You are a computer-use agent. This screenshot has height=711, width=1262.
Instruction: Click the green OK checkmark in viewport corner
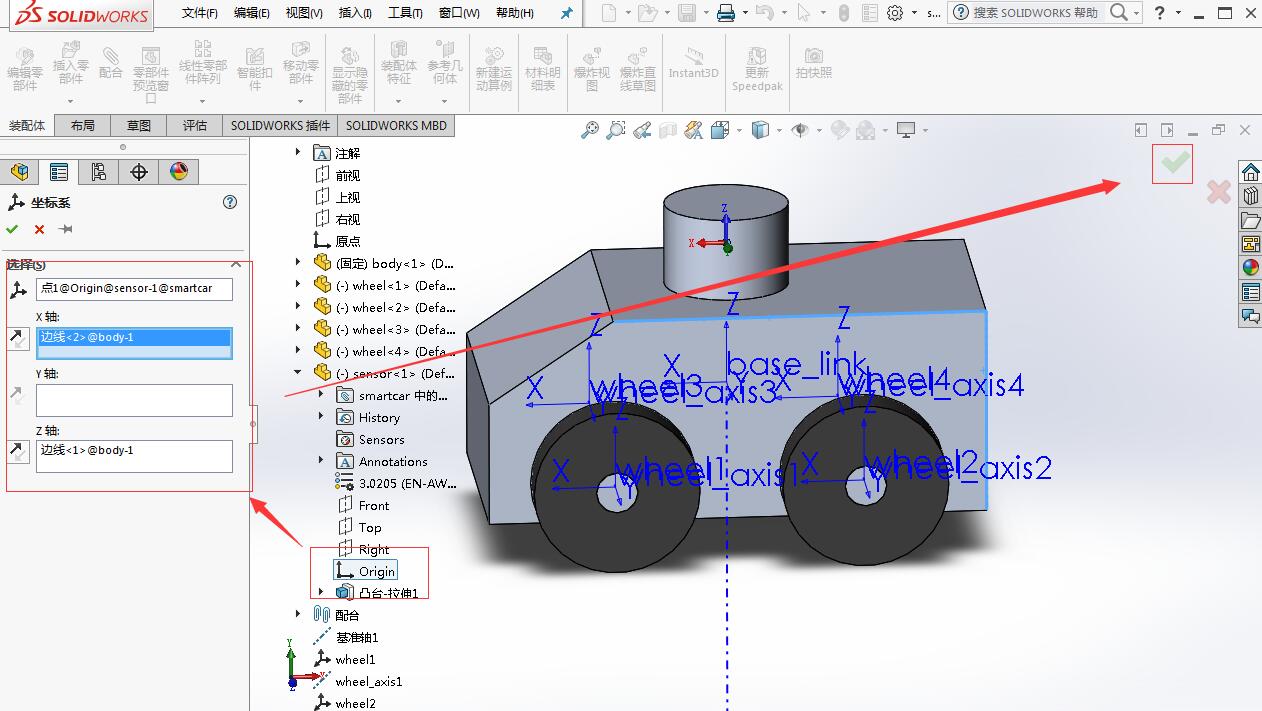tap(1174, 163)
